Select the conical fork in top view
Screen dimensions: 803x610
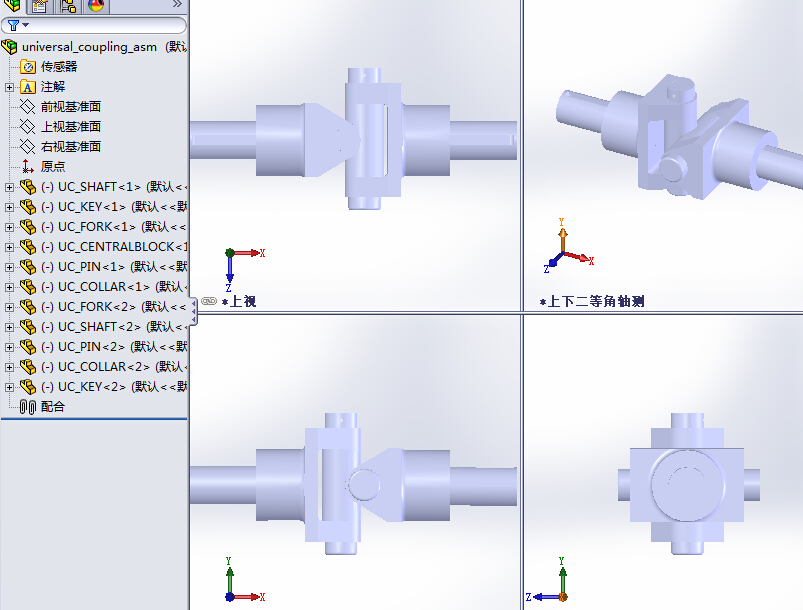pyautogui.click(x=332, y=140)
